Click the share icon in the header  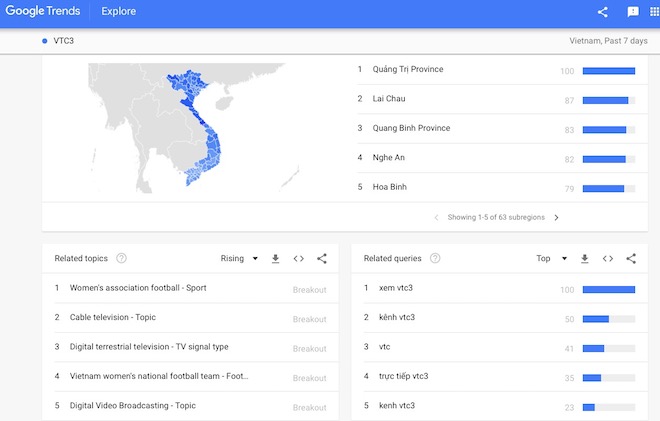click(x=602, y=12)
